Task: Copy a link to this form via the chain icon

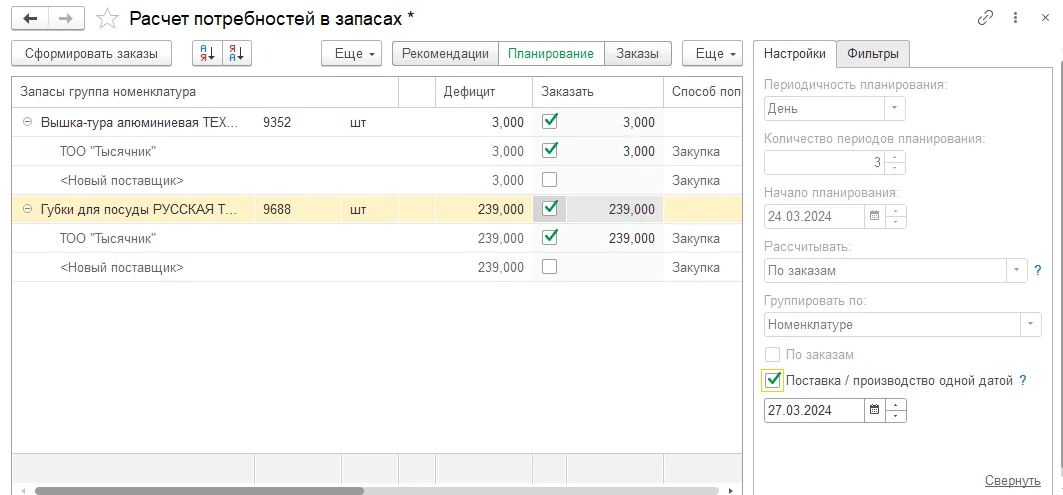Action: point(985,18)
